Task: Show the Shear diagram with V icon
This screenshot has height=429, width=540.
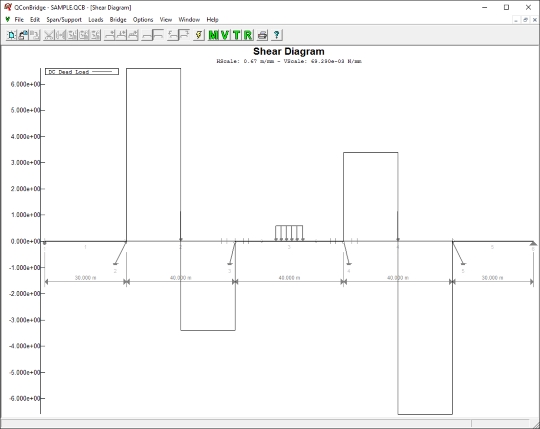Action: tap(225, 35)
